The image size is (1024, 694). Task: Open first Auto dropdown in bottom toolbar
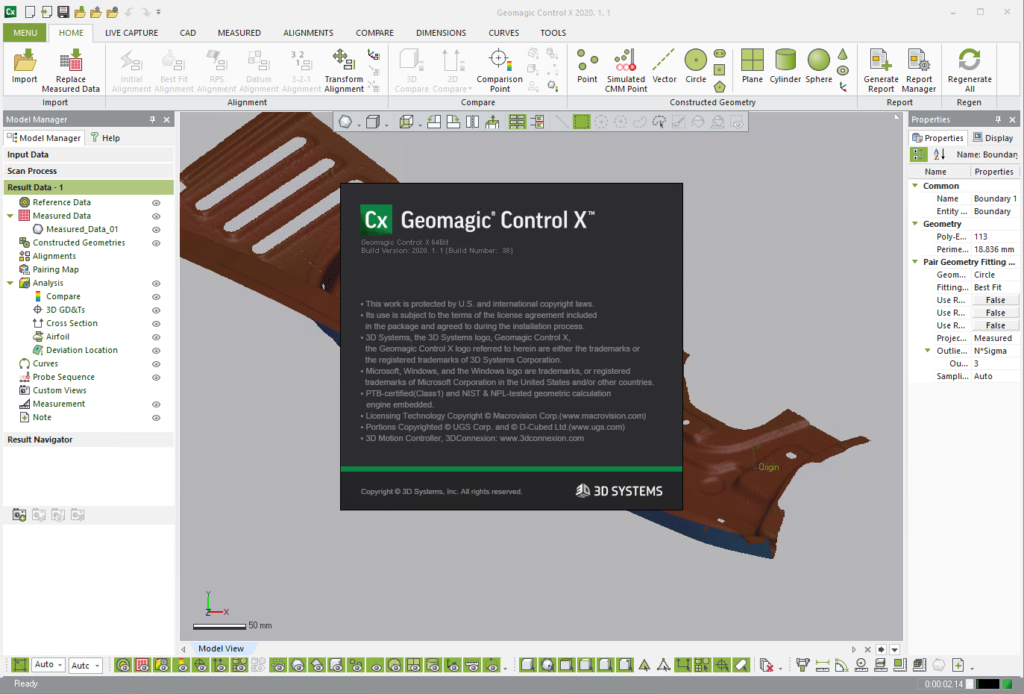click(x=48, y=665)
